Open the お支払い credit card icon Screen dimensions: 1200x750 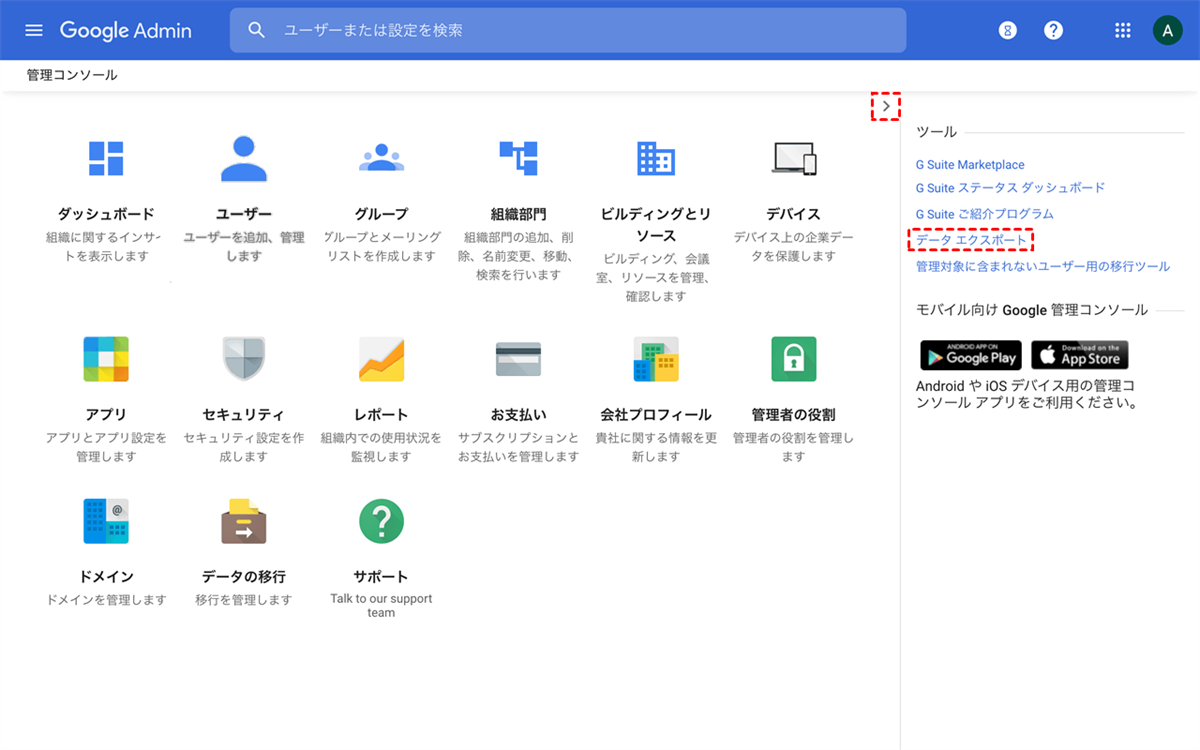tap(518, 359)
